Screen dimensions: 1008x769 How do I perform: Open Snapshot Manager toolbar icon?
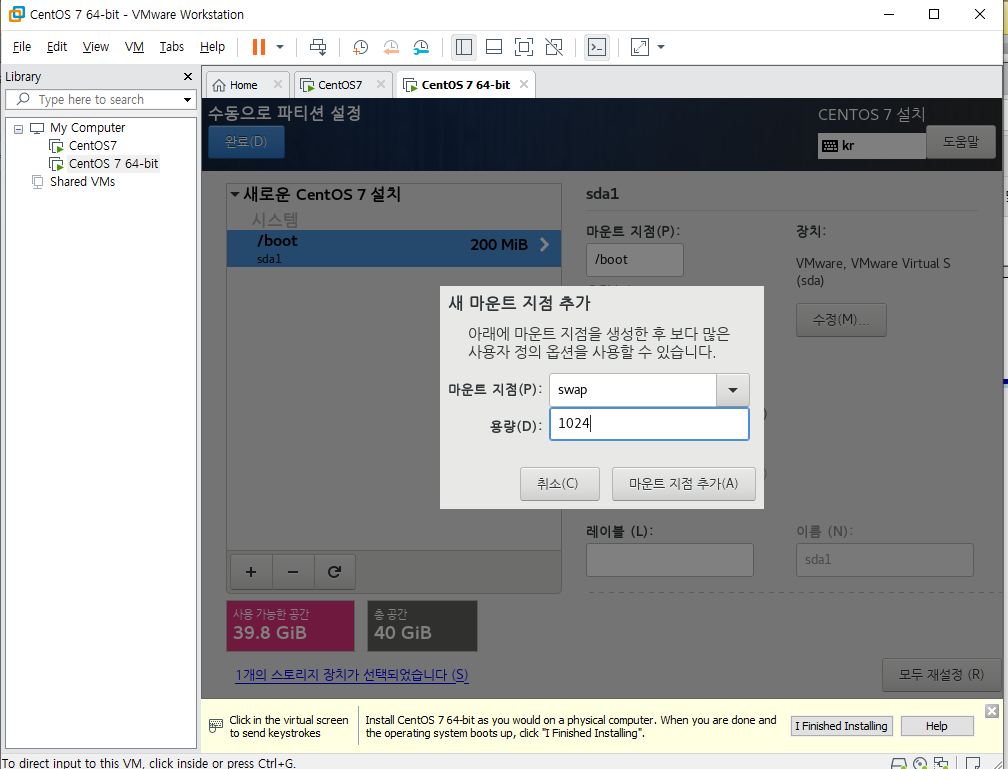pos(420,47)
